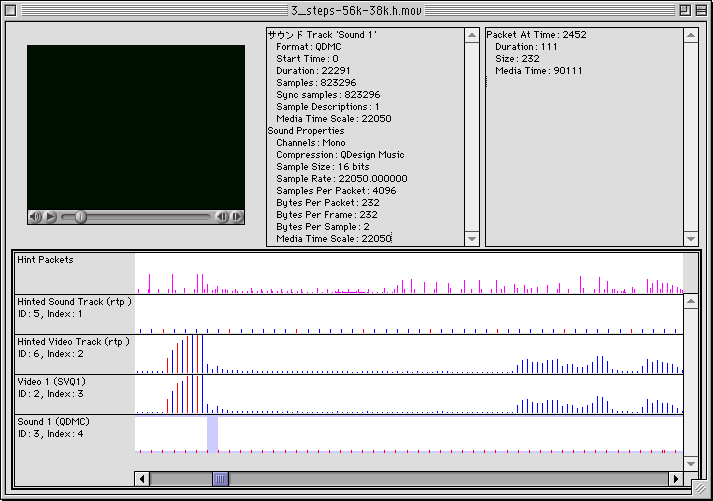713x501 pixels.
Task: Click 'Compression: QDesign Music' line
Action: pos(340,155)
